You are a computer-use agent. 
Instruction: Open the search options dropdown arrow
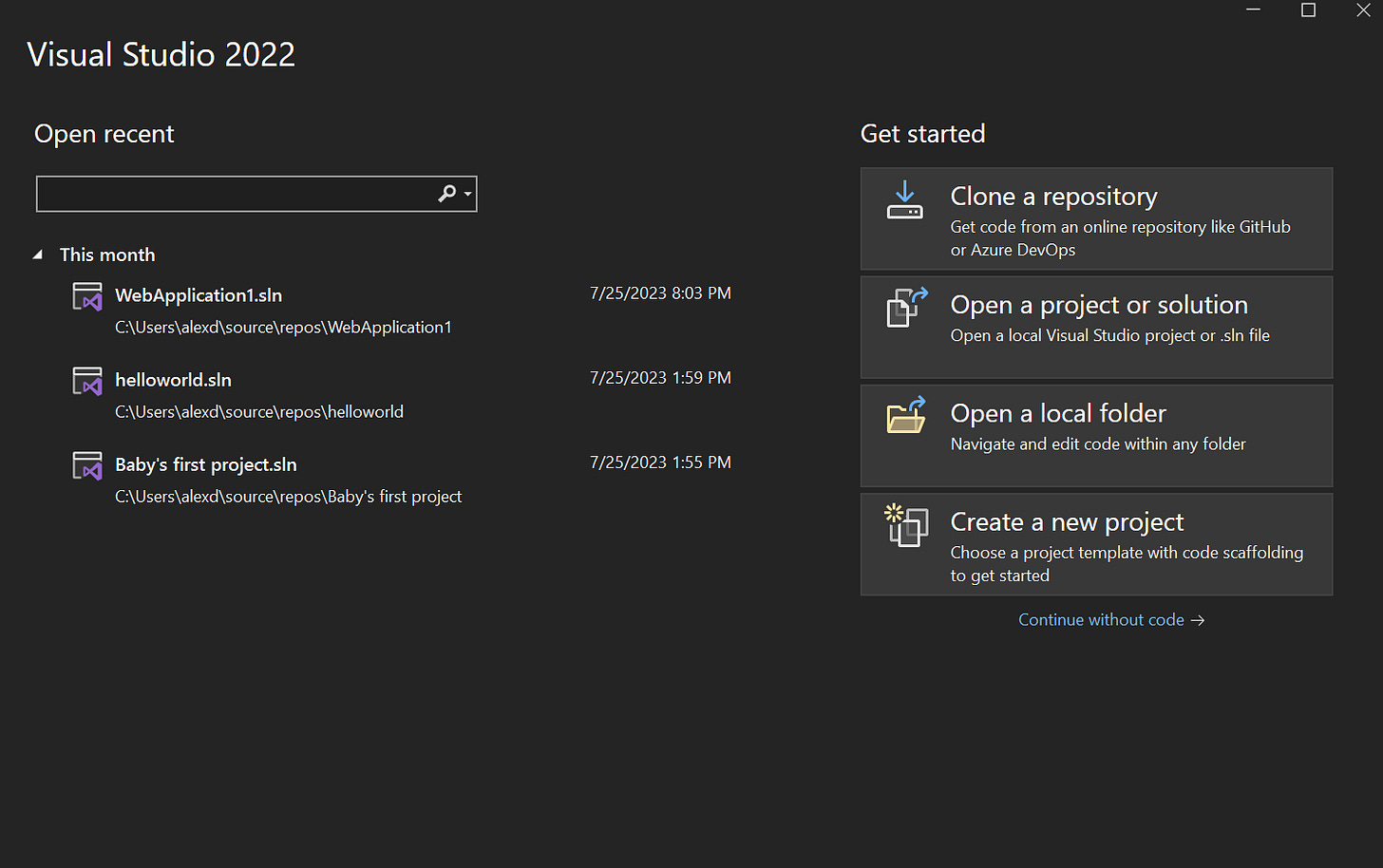[x=467, y=195]
